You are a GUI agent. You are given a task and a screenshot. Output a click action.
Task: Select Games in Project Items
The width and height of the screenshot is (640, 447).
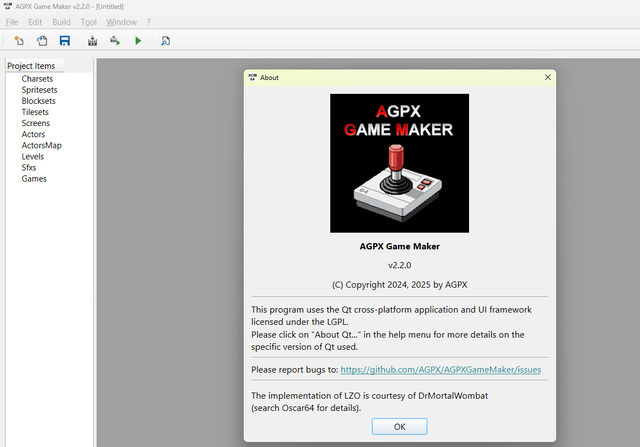pos(34,178)
